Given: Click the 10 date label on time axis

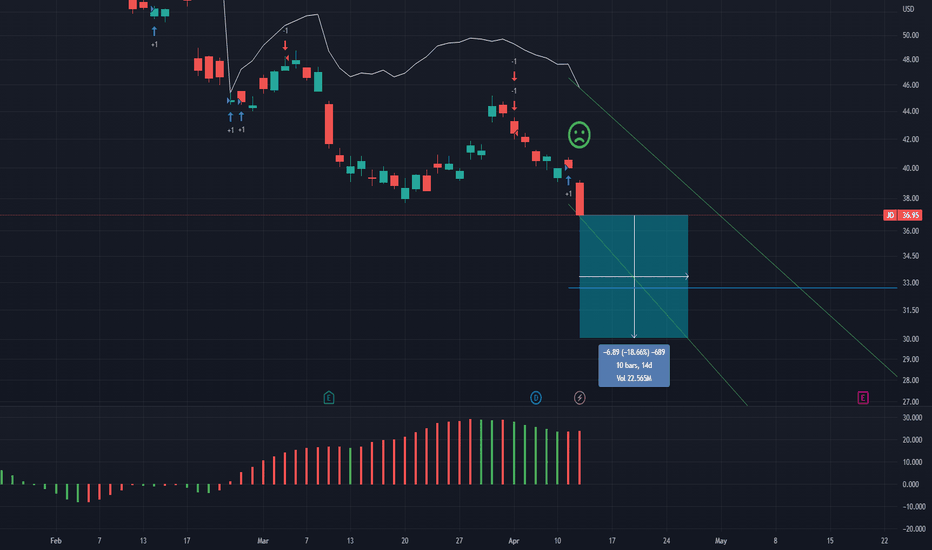Looking at the screenshot, I should tap(557, 541).
